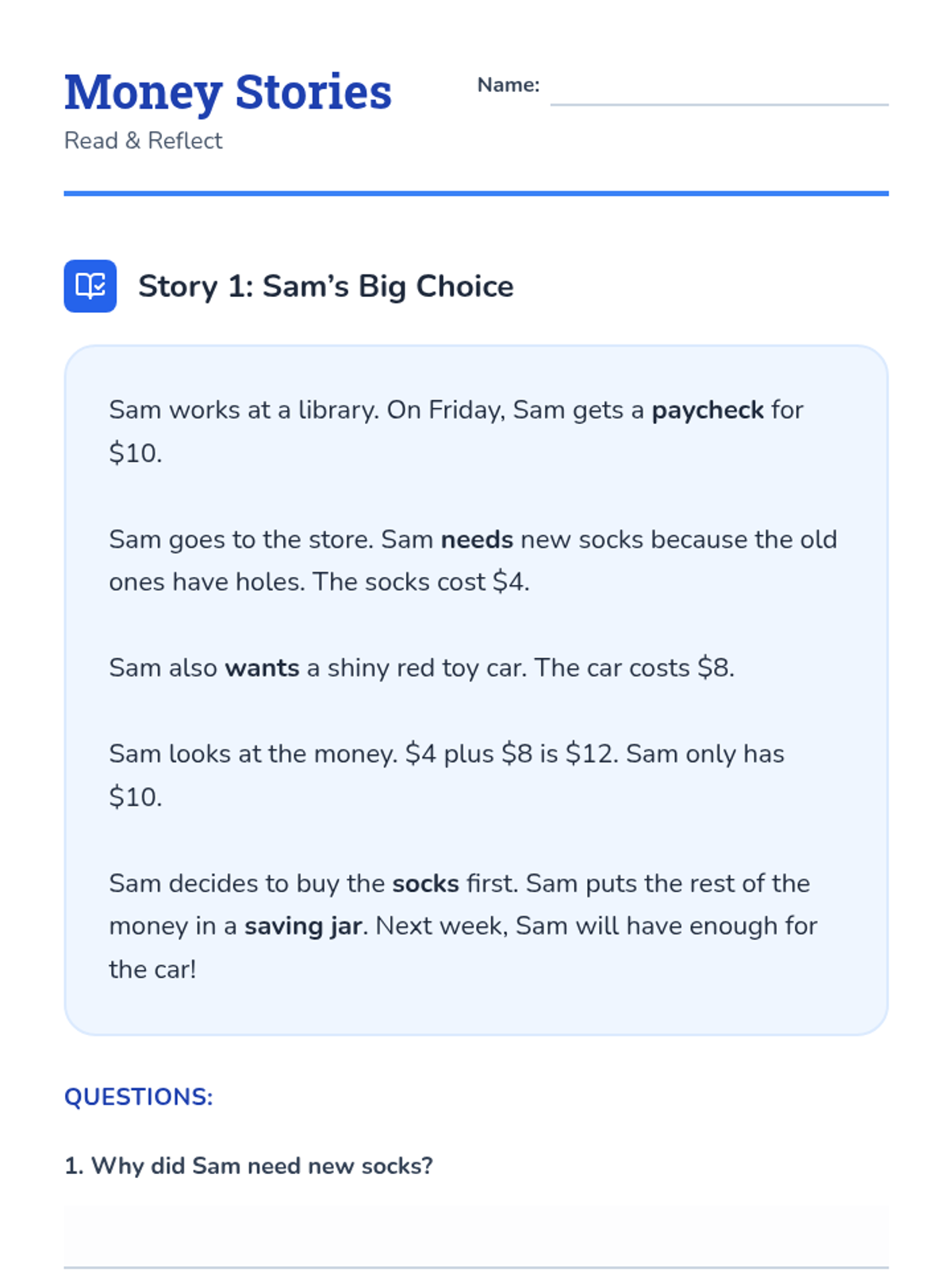Click question 1 about new socks
This screenshot has height=1270, width=952.
[248, 1166]
